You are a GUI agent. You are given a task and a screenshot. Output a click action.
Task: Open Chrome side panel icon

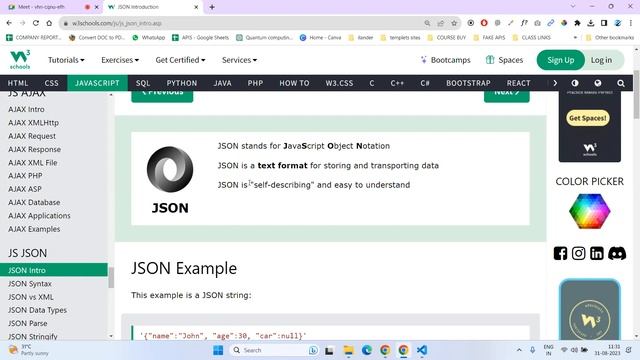point(604,23)
